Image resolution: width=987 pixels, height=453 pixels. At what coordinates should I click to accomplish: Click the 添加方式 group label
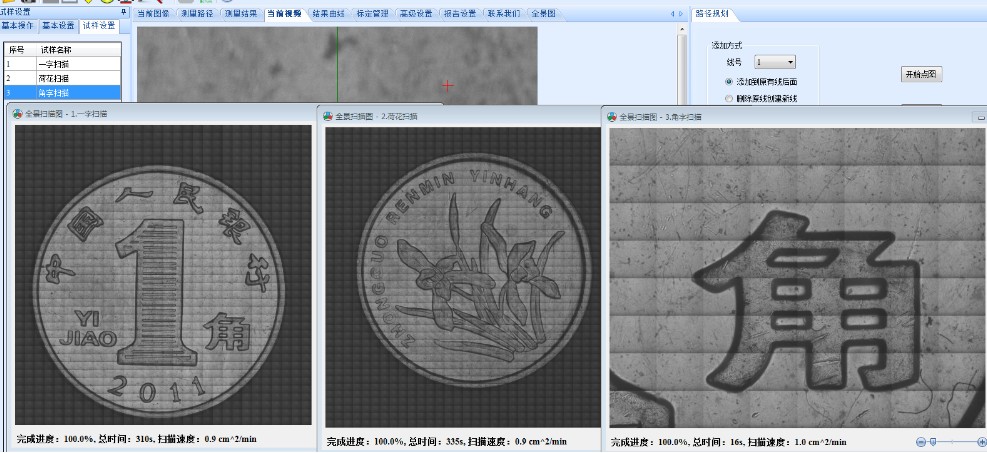727,45
